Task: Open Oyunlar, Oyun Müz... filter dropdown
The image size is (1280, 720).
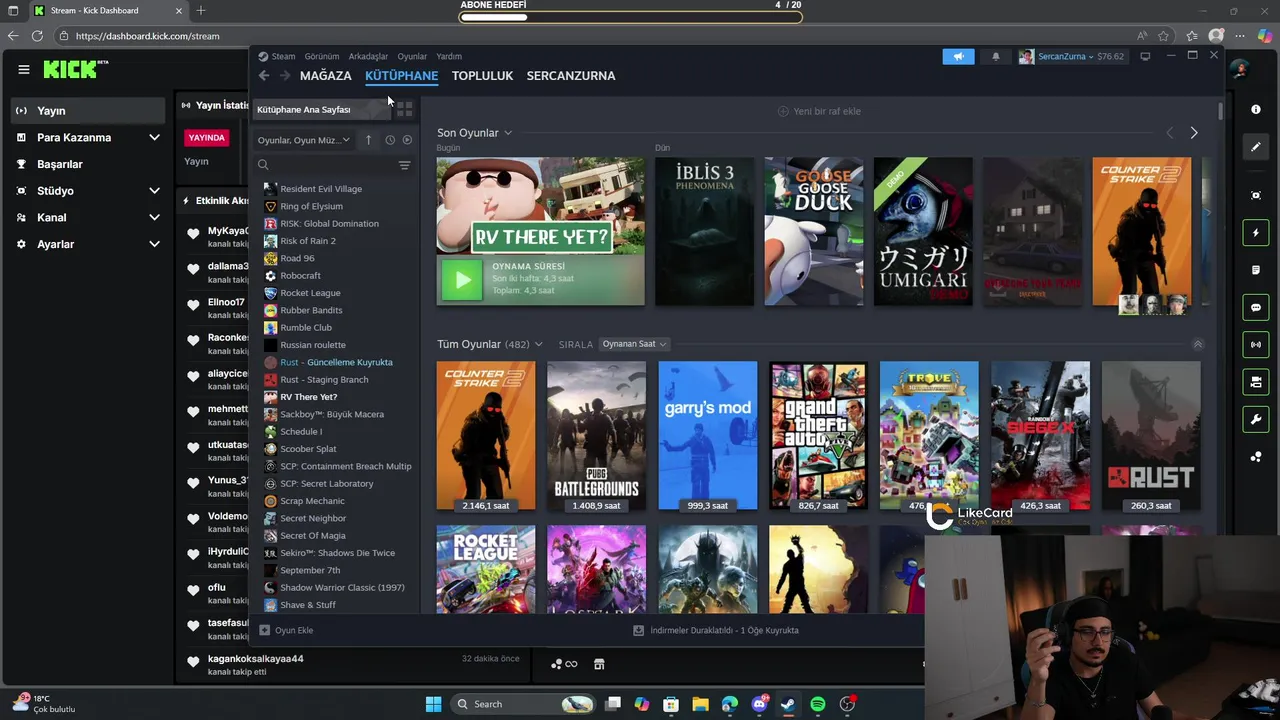Action: pyautogui.click(x=304, y=140)
